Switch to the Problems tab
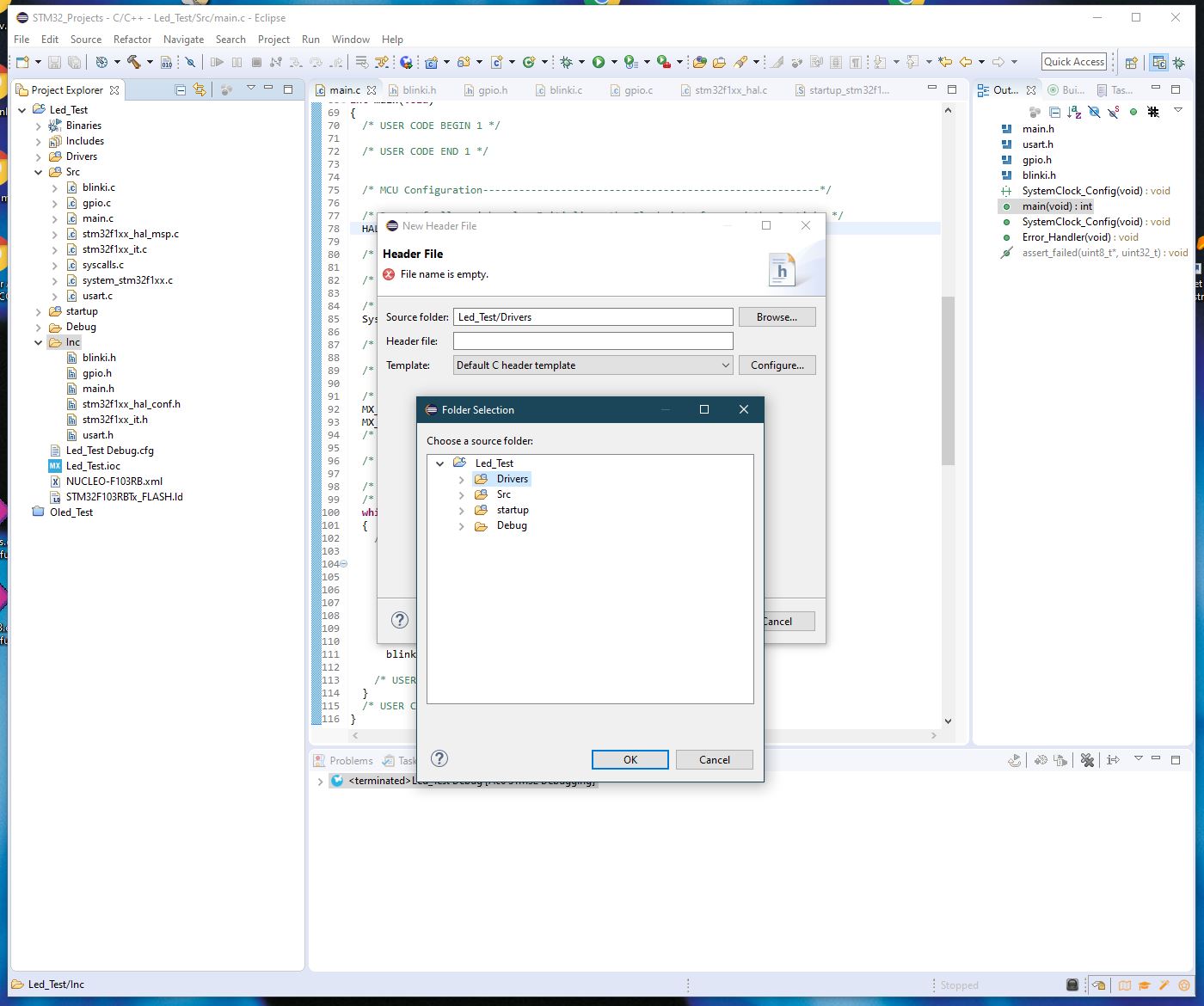Viewport: 1204px width, 1006px height. point(343,760)
